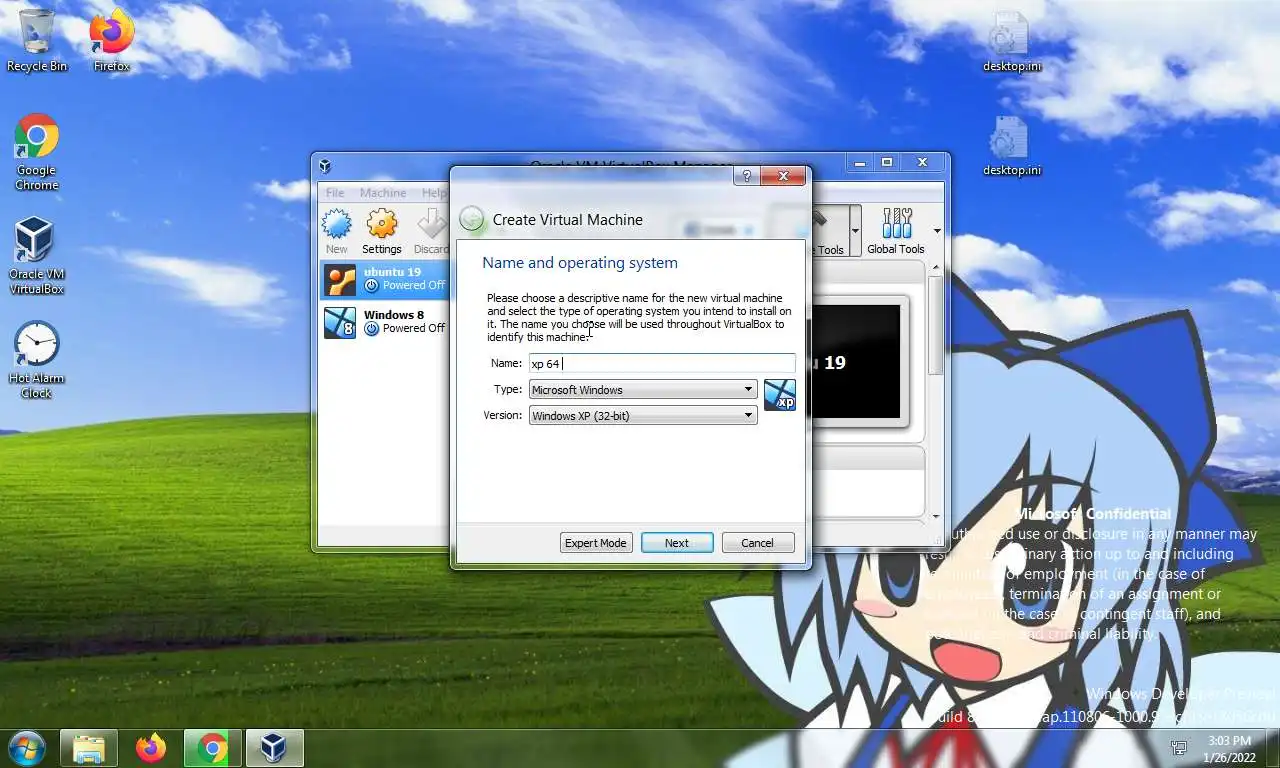Open the Machine menu in VirtualBox Manager
Image resolution: width=1280 pixels, height=768 pixels.
[x=383, y=193]
